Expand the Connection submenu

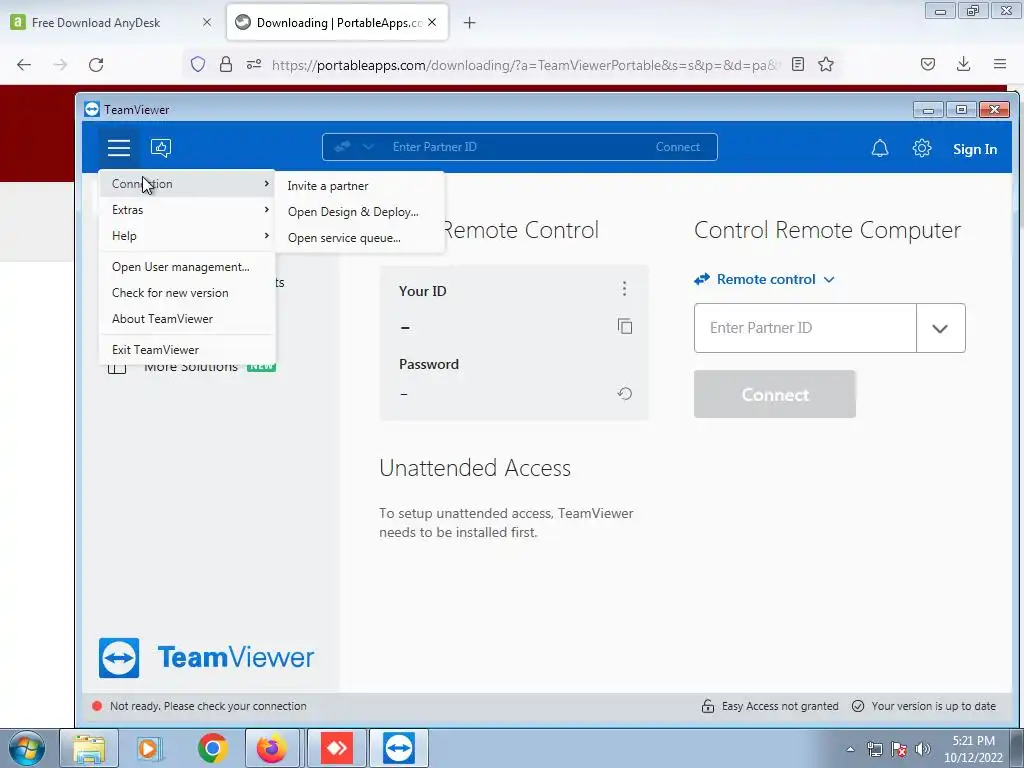point(187,184)
